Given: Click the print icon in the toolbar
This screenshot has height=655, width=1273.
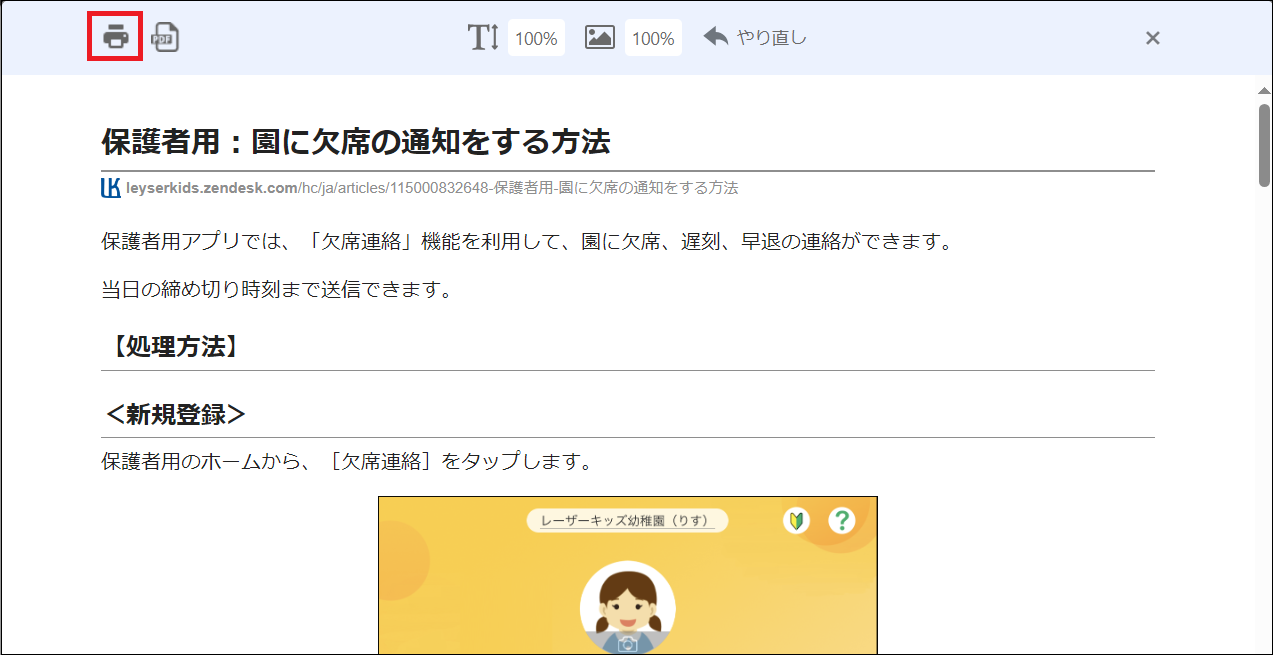Looking at the screenshot, I should [115, 36].
